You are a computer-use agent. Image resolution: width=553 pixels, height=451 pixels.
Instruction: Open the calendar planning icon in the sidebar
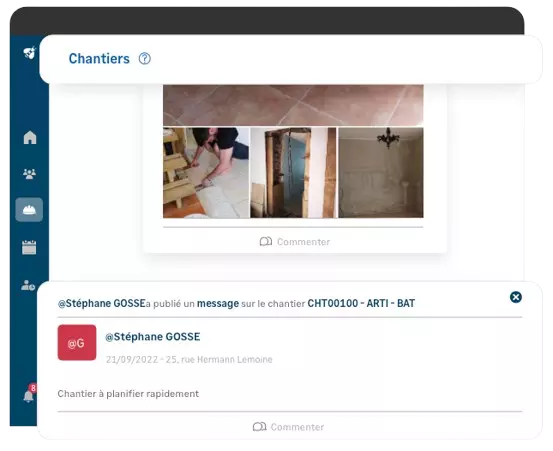pos(29,247)
